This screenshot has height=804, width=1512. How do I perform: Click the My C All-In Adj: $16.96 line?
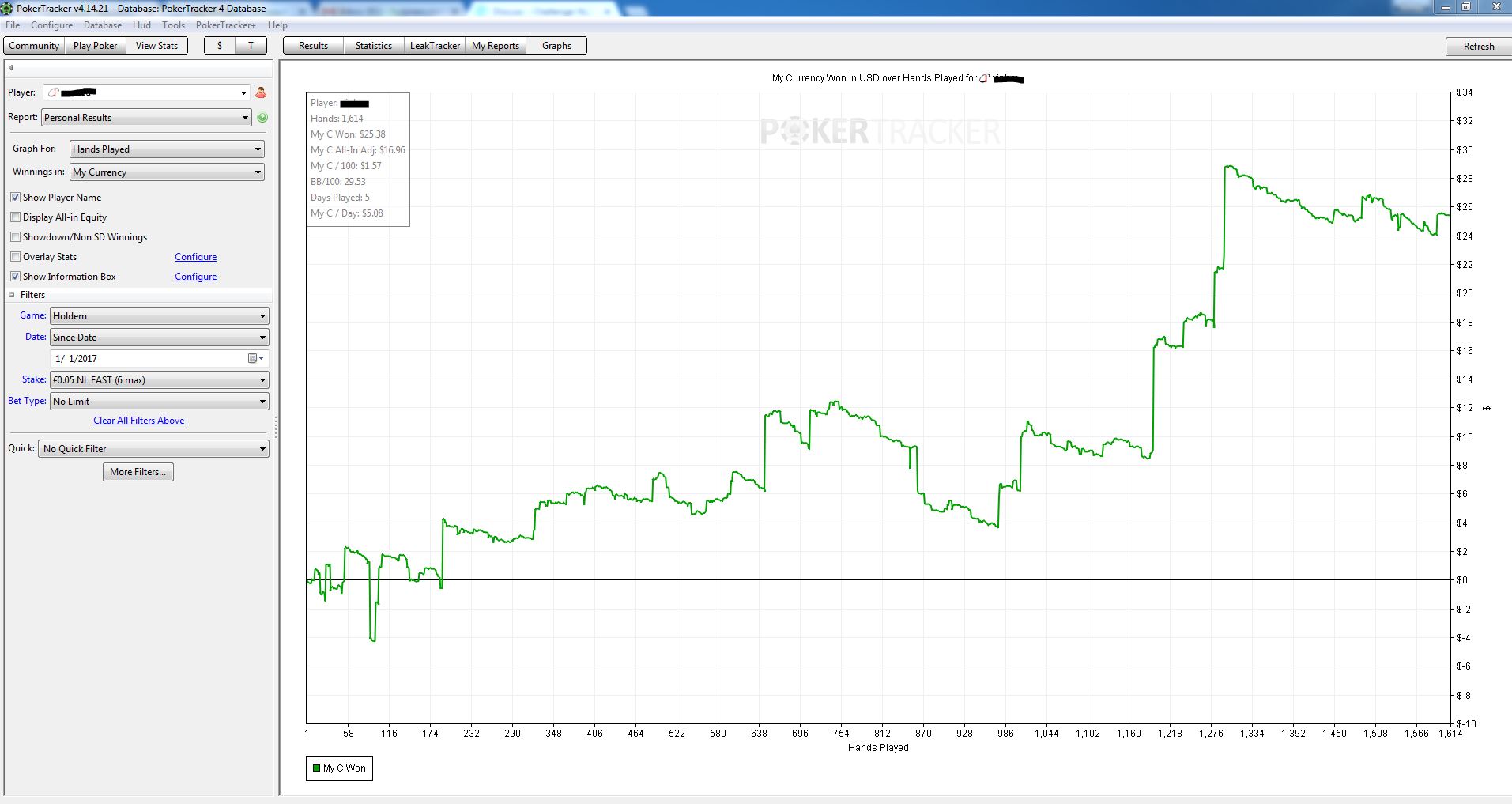coord(358,150)
